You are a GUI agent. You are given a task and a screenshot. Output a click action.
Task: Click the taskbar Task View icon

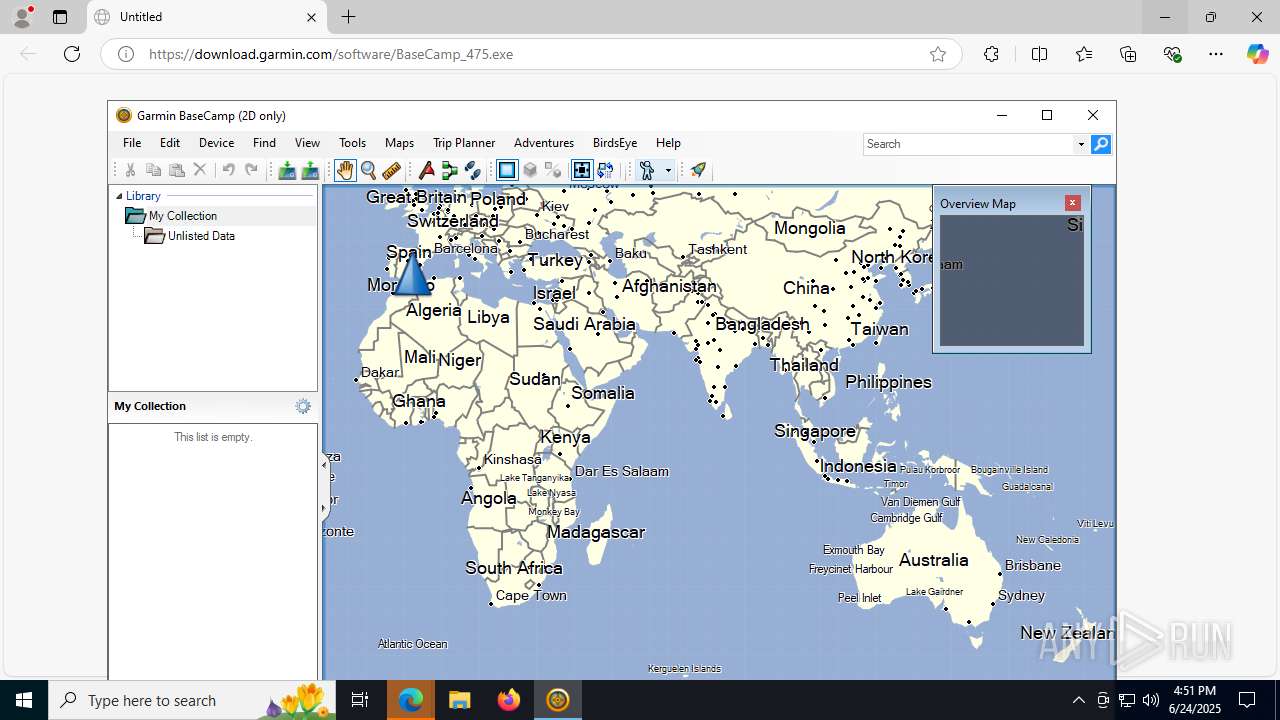(x=360, y=700)
